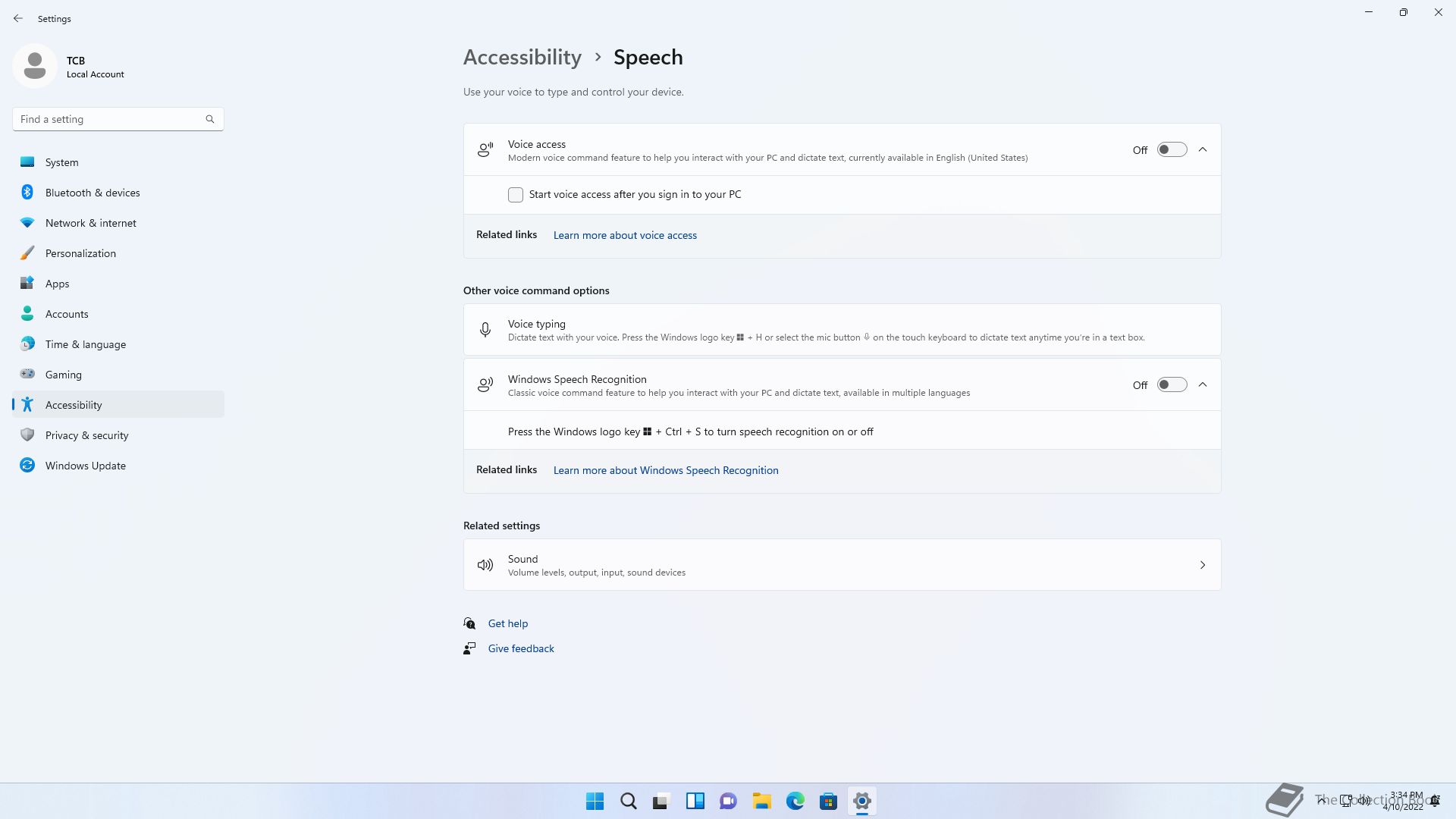This screenshot has height=819, width=1456.
Task: Click the System monitor icon in sidebar
Action: 27,162
